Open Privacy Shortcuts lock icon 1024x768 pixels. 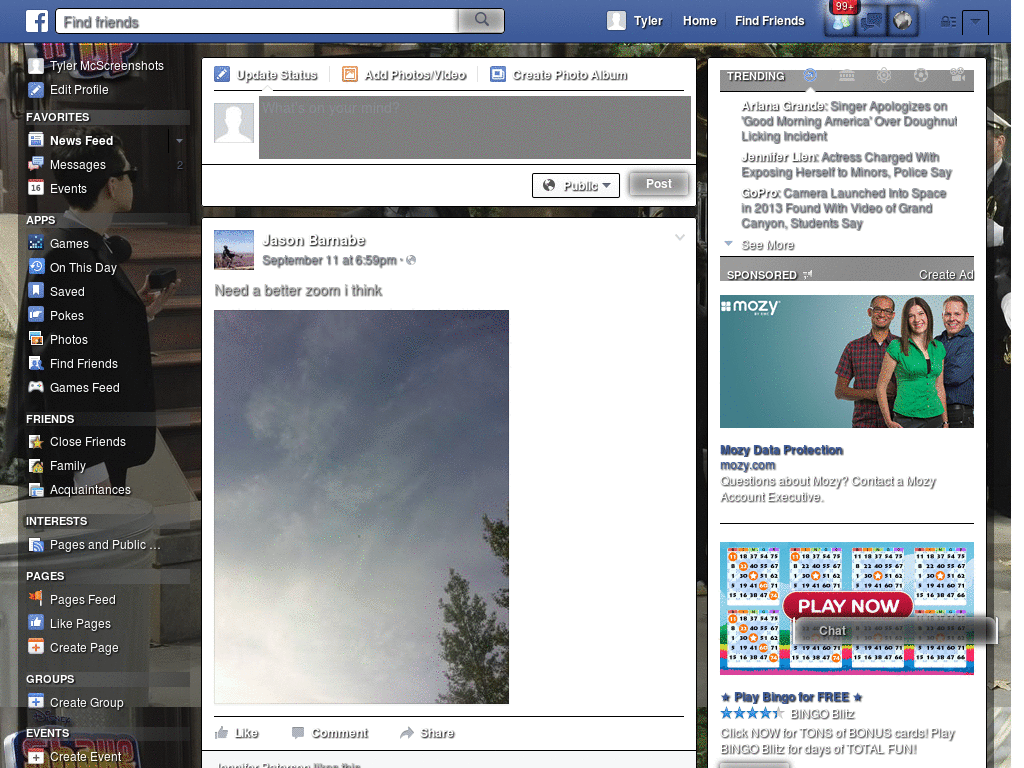(946, 21)
